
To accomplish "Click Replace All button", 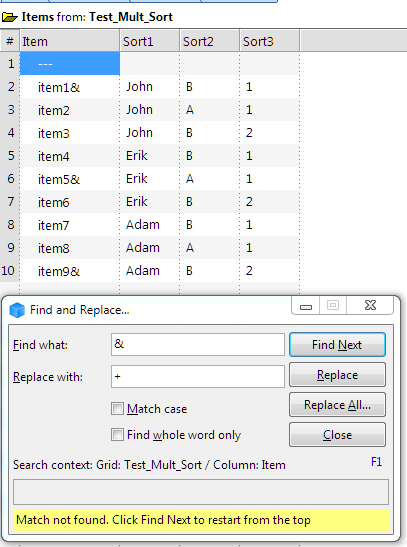I will pyautogui.click(x=337, y=405).
